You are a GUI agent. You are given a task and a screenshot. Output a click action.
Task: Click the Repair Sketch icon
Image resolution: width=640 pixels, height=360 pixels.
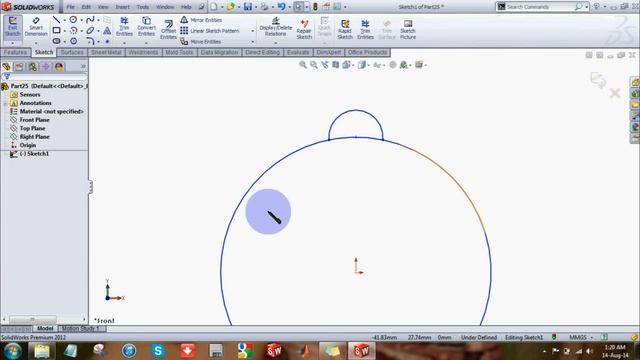coord(304,29)
